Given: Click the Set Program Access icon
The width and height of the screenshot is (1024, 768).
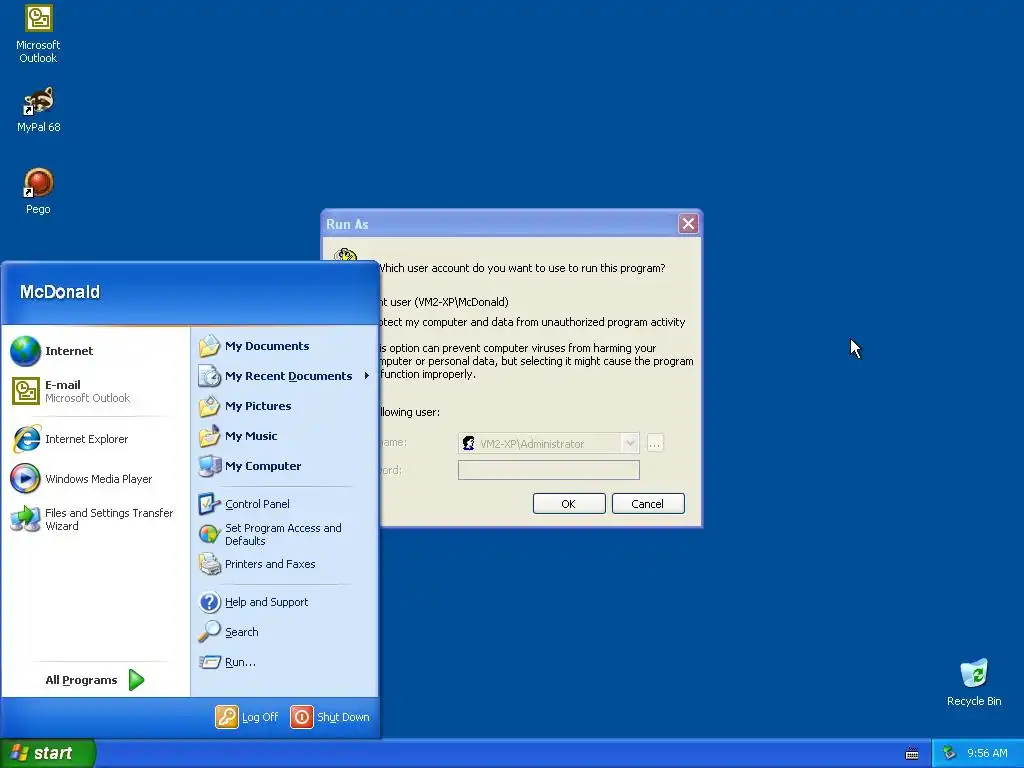Looking at the screenshot, I should pyautogui.click(x=210, y=534).
